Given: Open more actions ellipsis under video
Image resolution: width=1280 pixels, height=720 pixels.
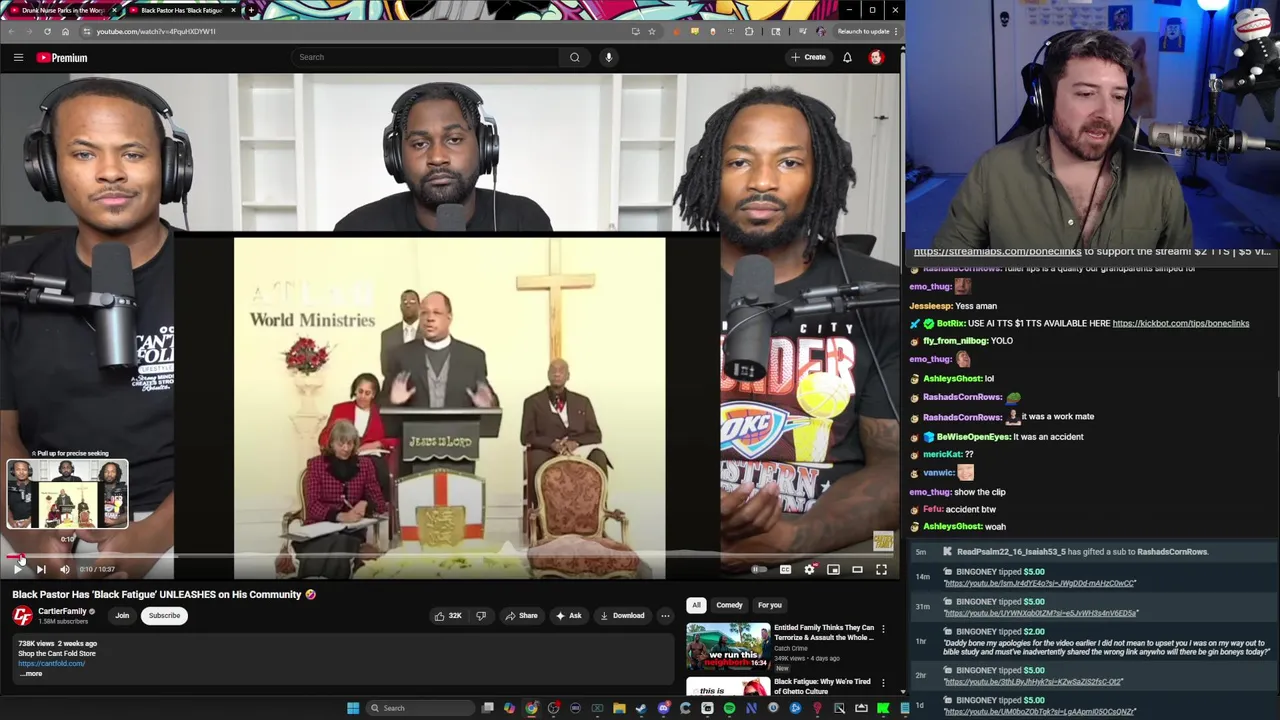Looking at the screenshot, I should (665, 615).
